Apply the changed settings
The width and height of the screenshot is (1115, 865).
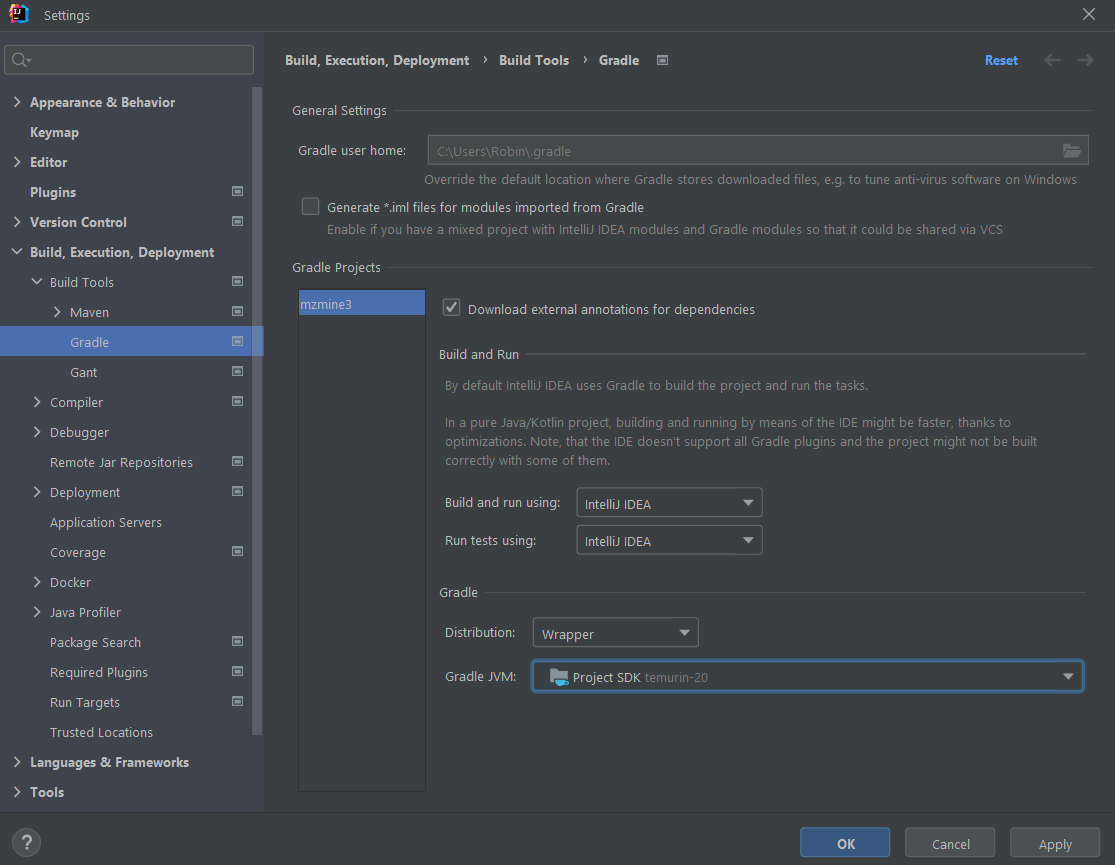click(x=1054, y=842)
